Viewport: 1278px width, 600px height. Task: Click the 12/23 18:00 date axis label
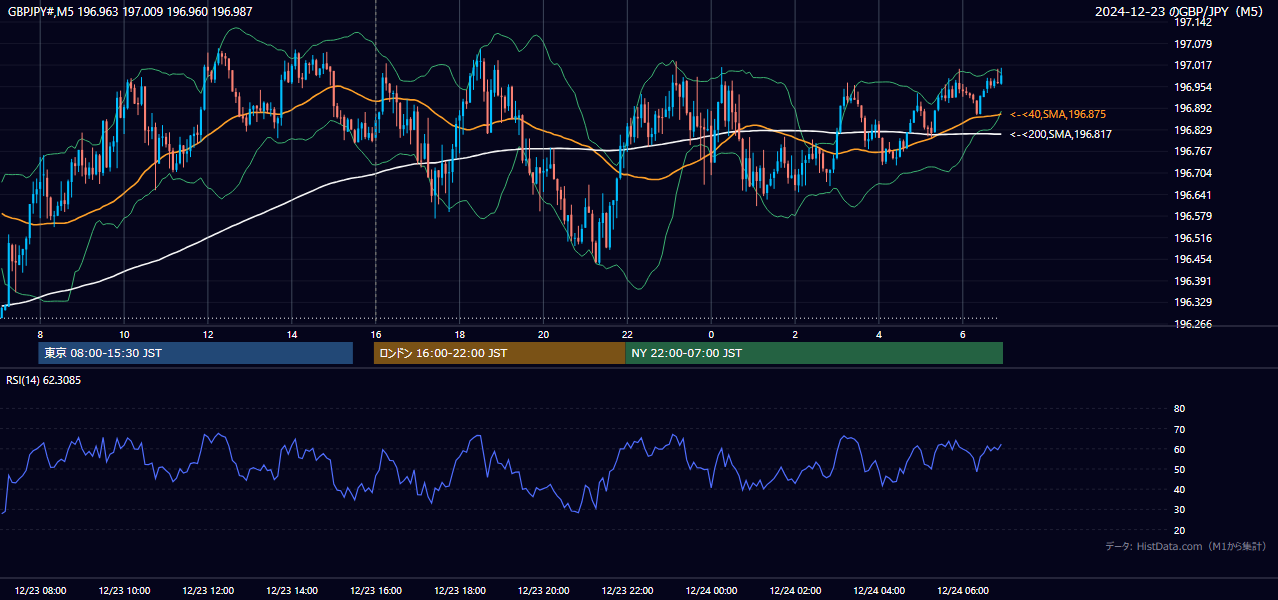point(460,590)
